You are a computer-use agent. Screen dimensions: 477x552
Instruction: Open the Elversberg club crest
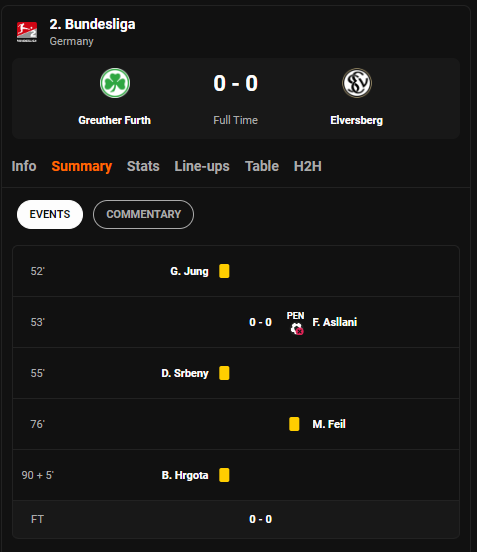tap(357, 83)
